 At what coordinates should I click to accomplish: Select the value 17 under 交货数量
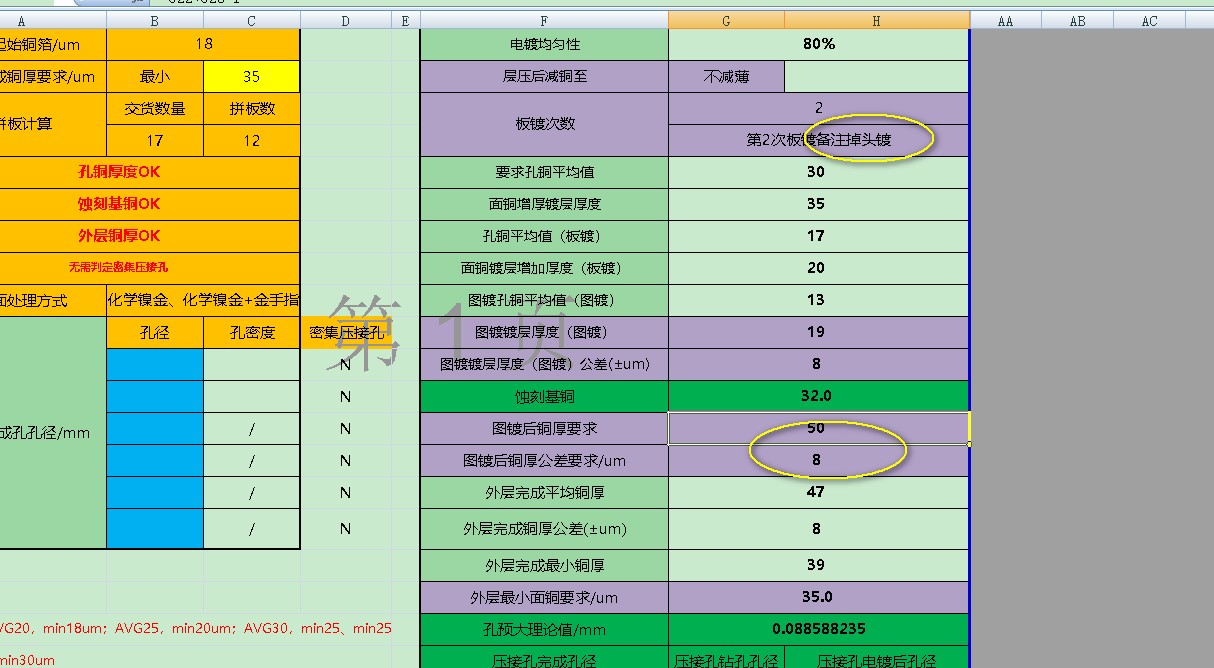(x=155, y=141)
